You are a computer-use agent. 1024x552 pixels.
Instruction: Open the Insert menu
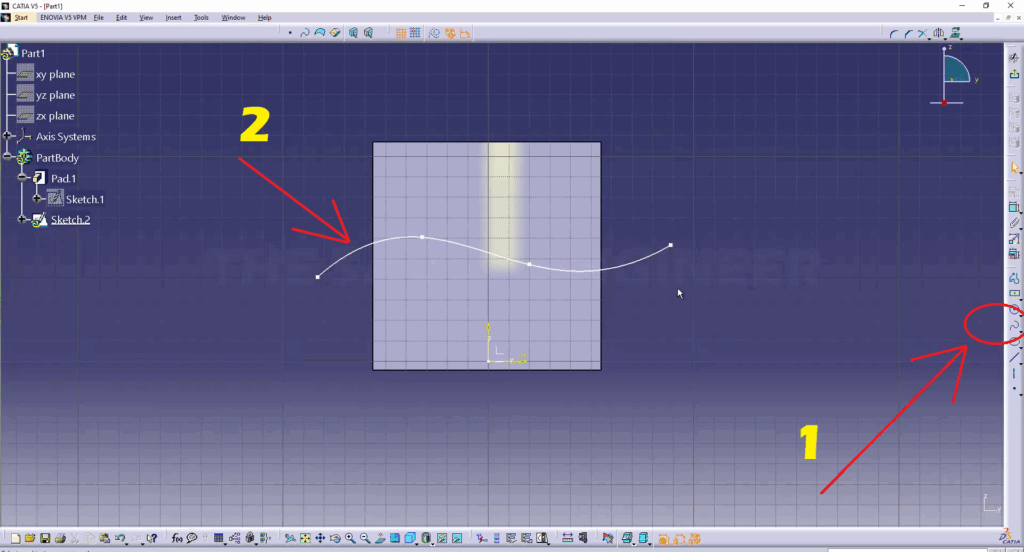tap(174, 18)
